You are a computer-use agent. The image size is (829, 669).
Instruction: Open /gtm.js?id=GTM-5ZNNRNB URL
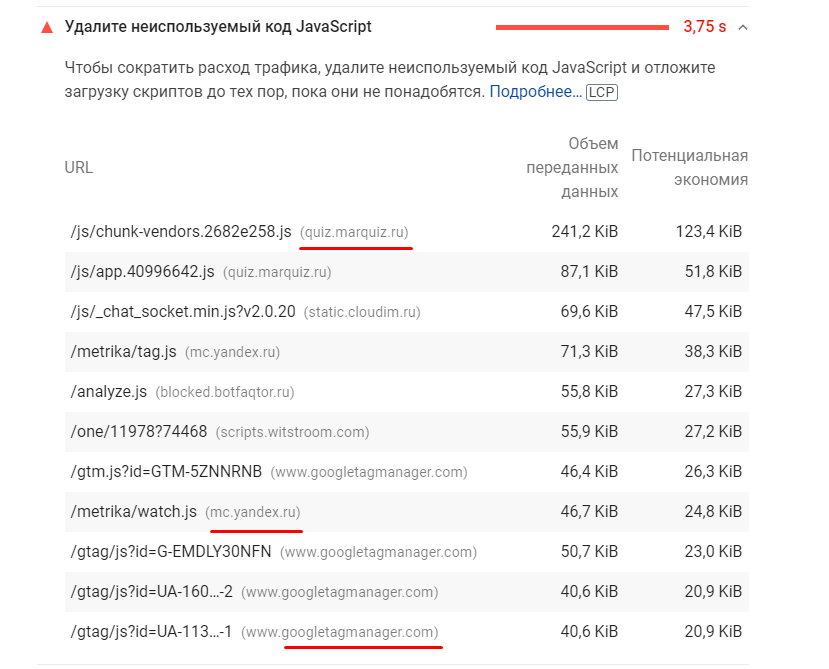click(x=166, y=472)
